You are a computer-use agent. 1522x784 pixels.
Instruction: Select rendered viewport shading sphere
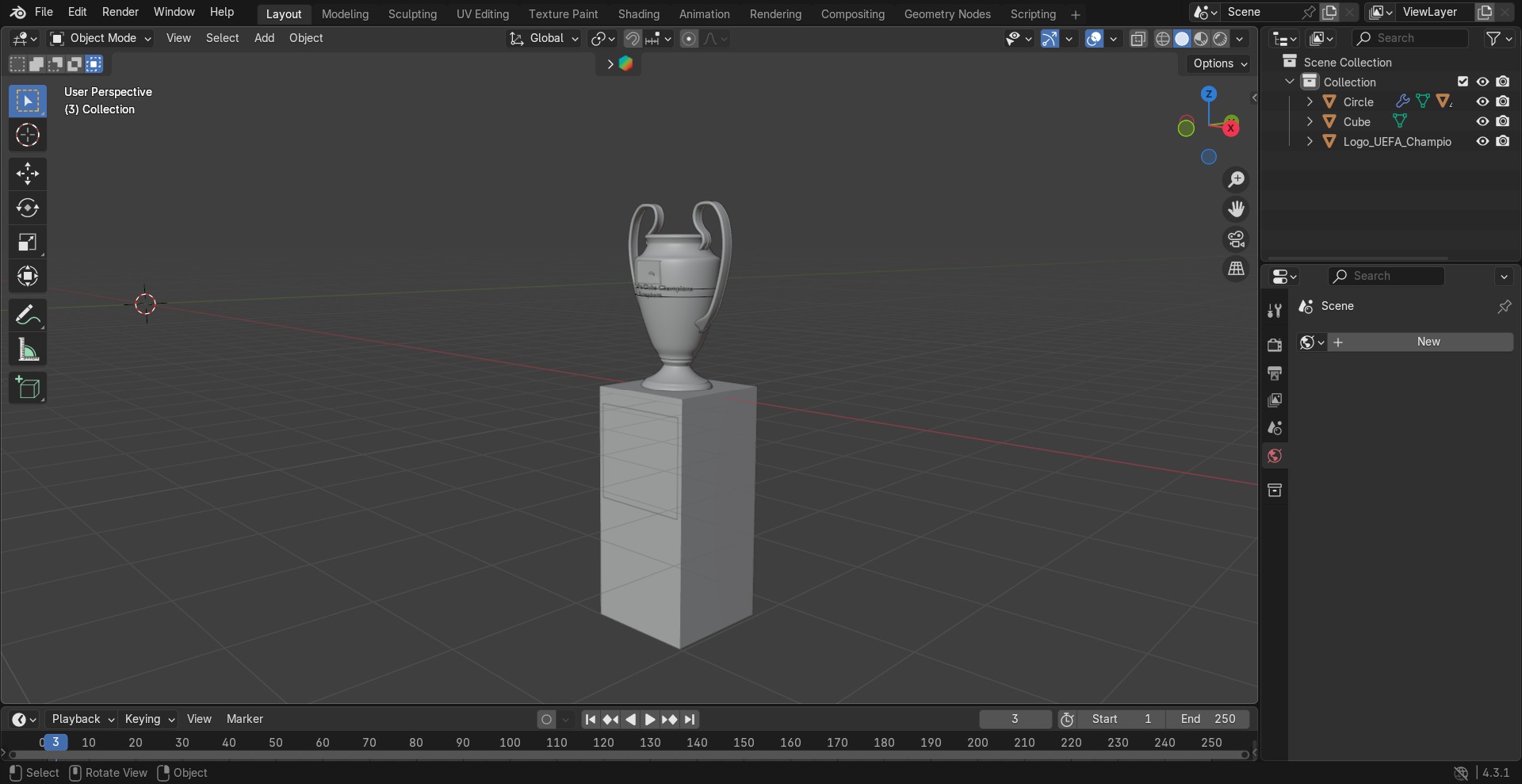pyautogui.click(x=1221, y=39)
